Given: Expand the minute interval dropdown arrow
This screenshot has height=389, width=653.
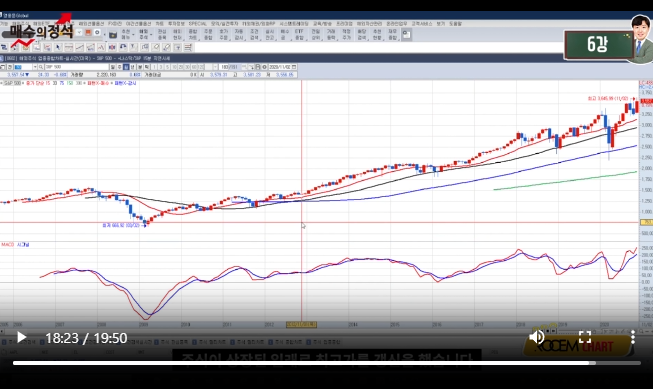Looking at the screenshot, I should (215, 67).
